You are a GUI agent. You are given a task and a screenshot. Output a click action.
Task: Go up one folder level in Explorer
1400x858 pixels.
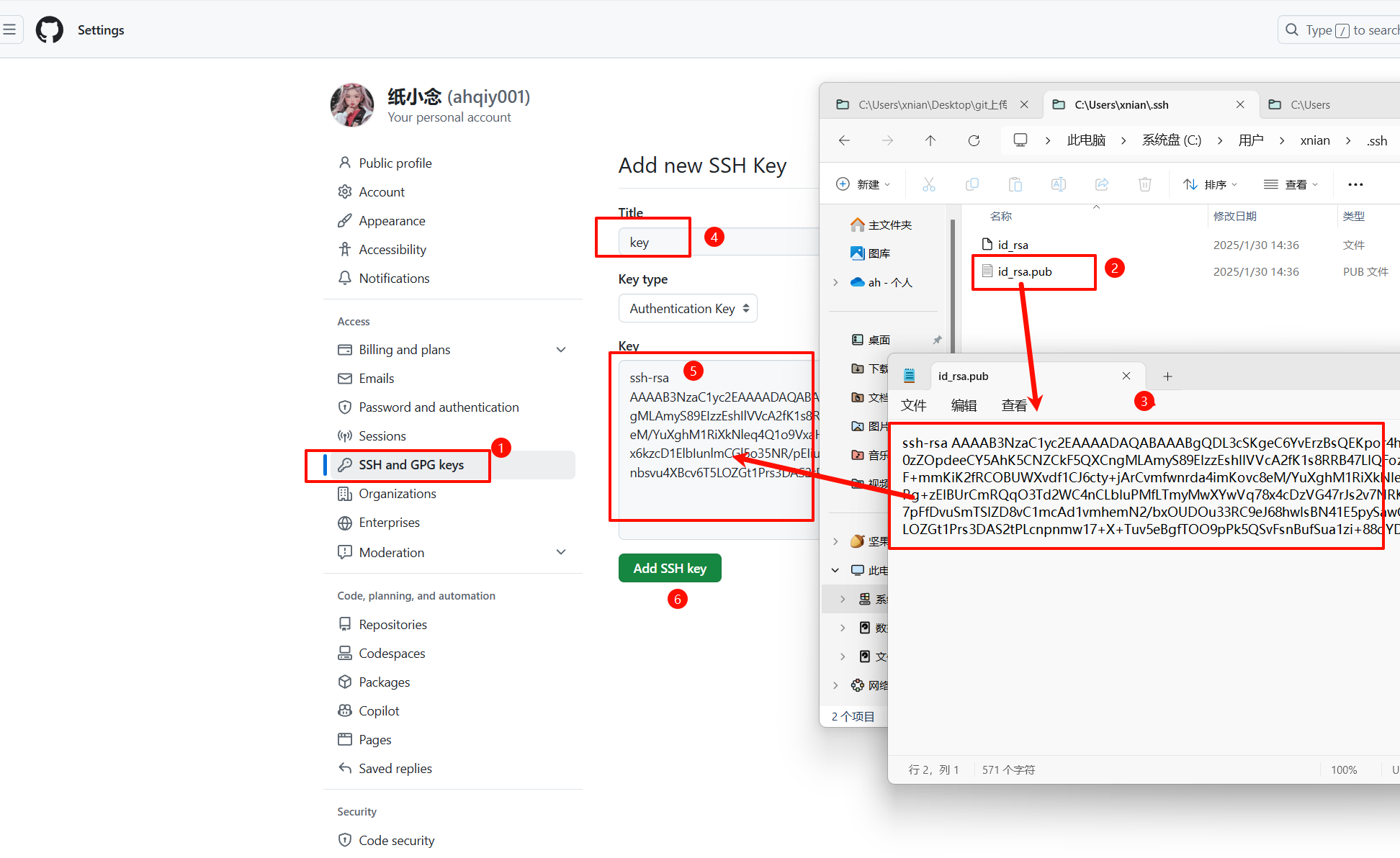pos(930,140)
